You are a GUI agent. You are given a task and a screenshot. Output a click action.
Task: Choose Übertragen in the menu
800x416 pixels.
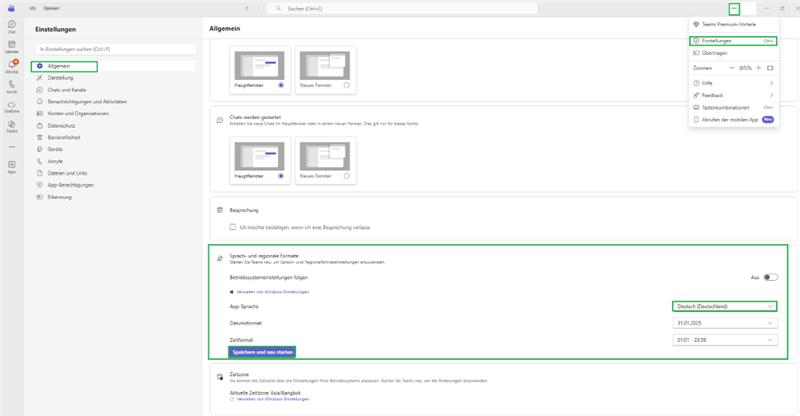(x=734, y=53)
